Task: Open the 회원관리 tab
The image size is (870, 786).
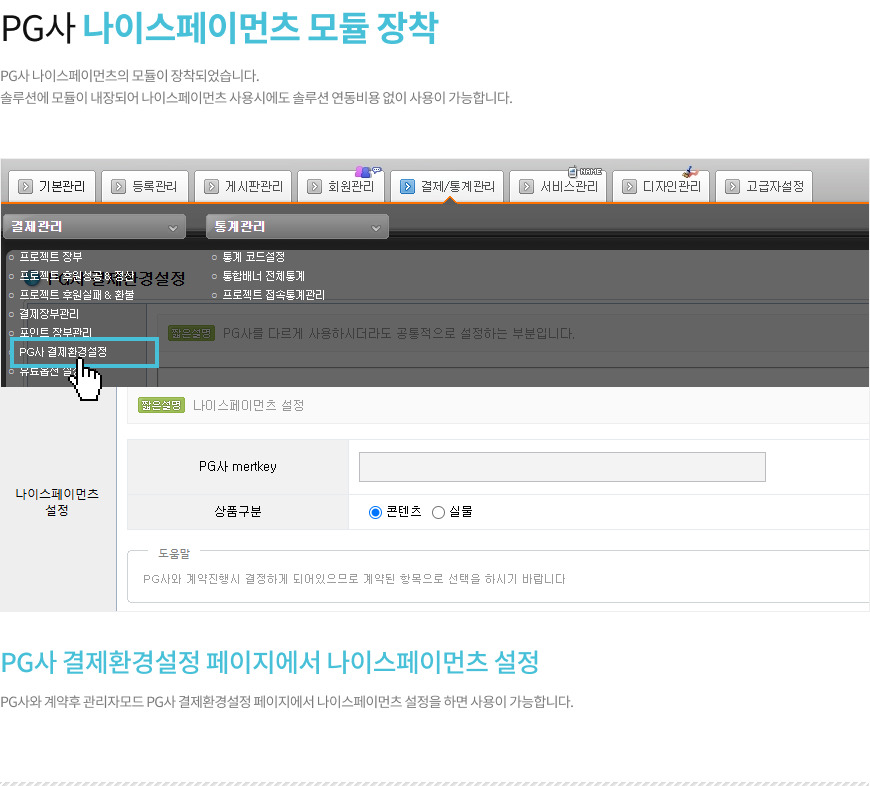Action: pyautogui.click(x=341, y=186)
